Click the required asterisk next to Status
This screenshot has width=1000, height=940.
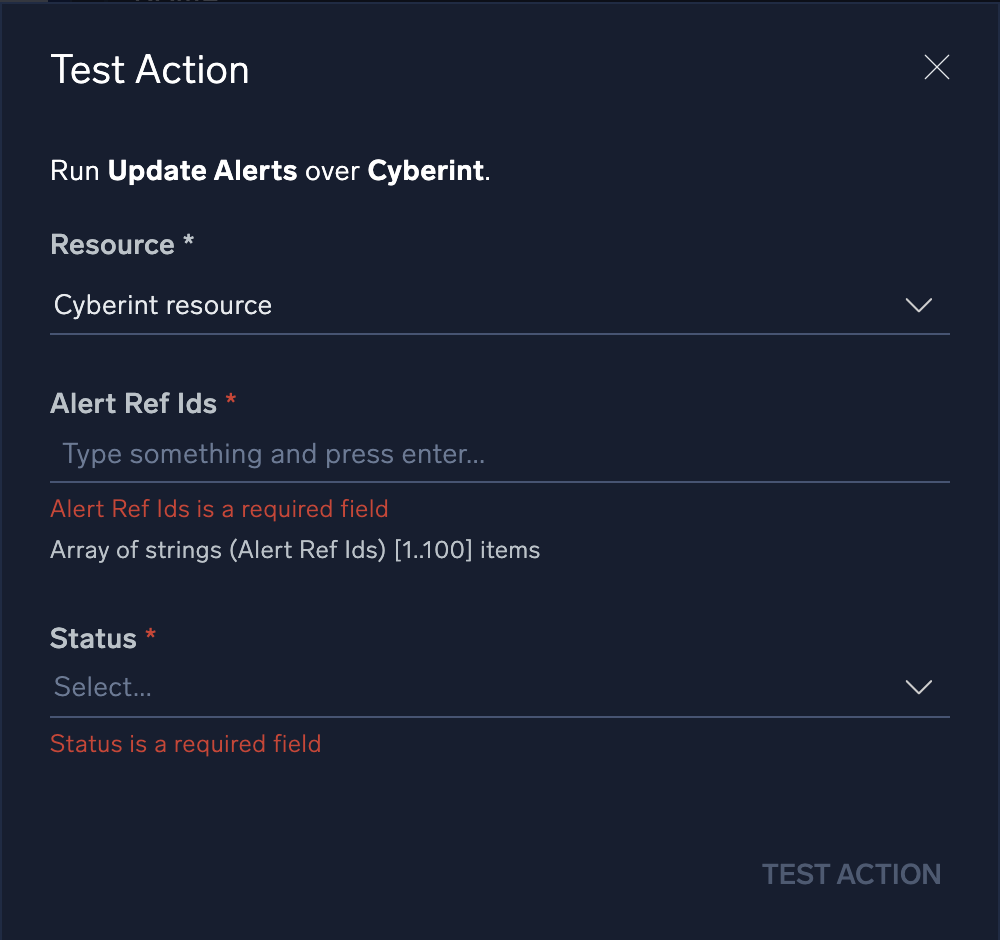(x=152, y=636)
